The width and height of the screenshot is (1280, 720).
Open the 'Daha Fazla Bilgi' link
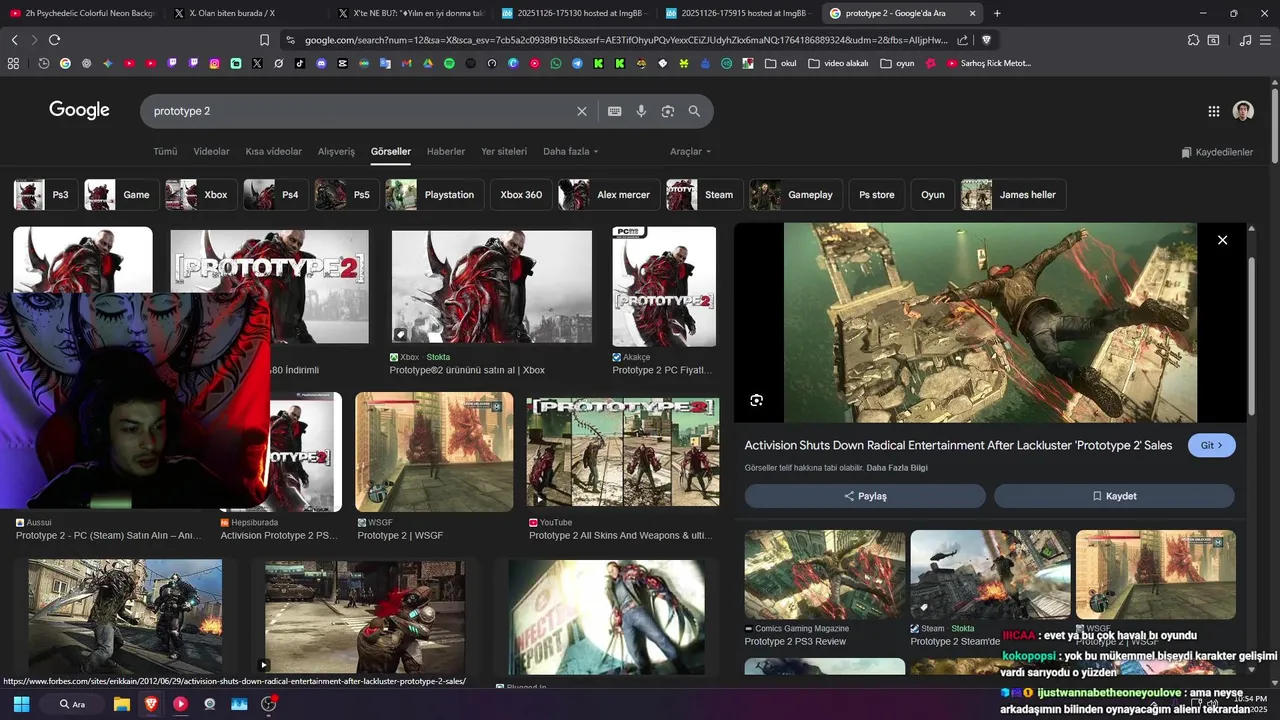pyautogui.click(x=898, y=468)
